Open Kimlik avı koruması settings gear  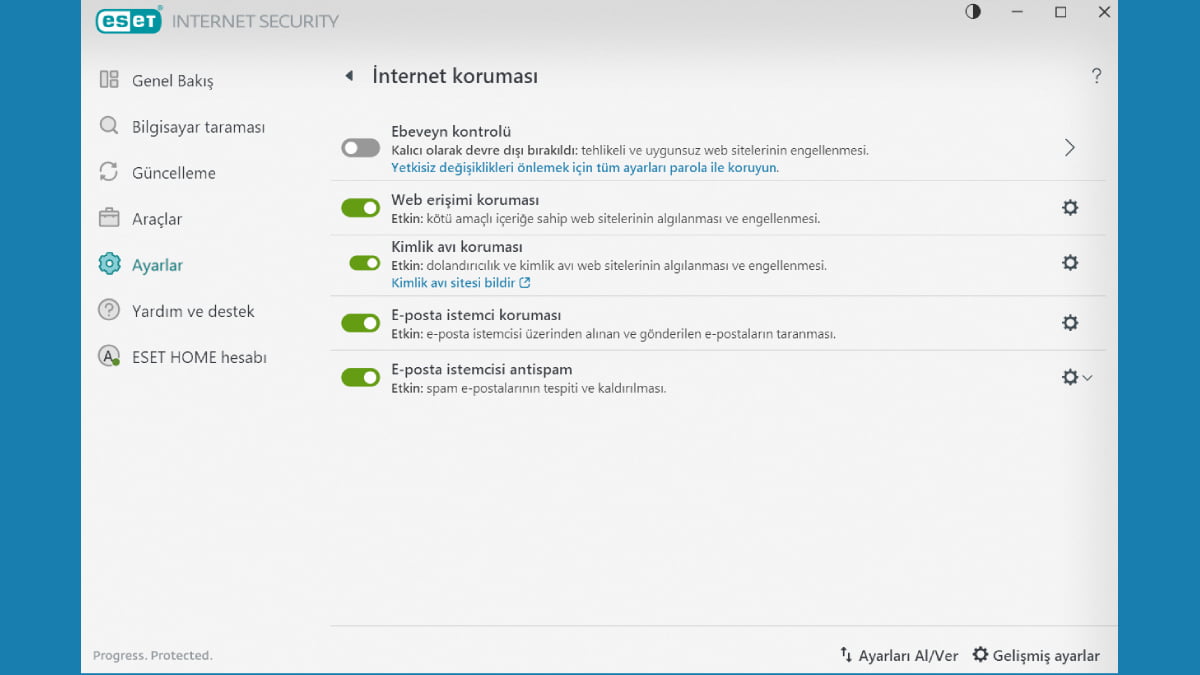click(x=1070, y=262)
